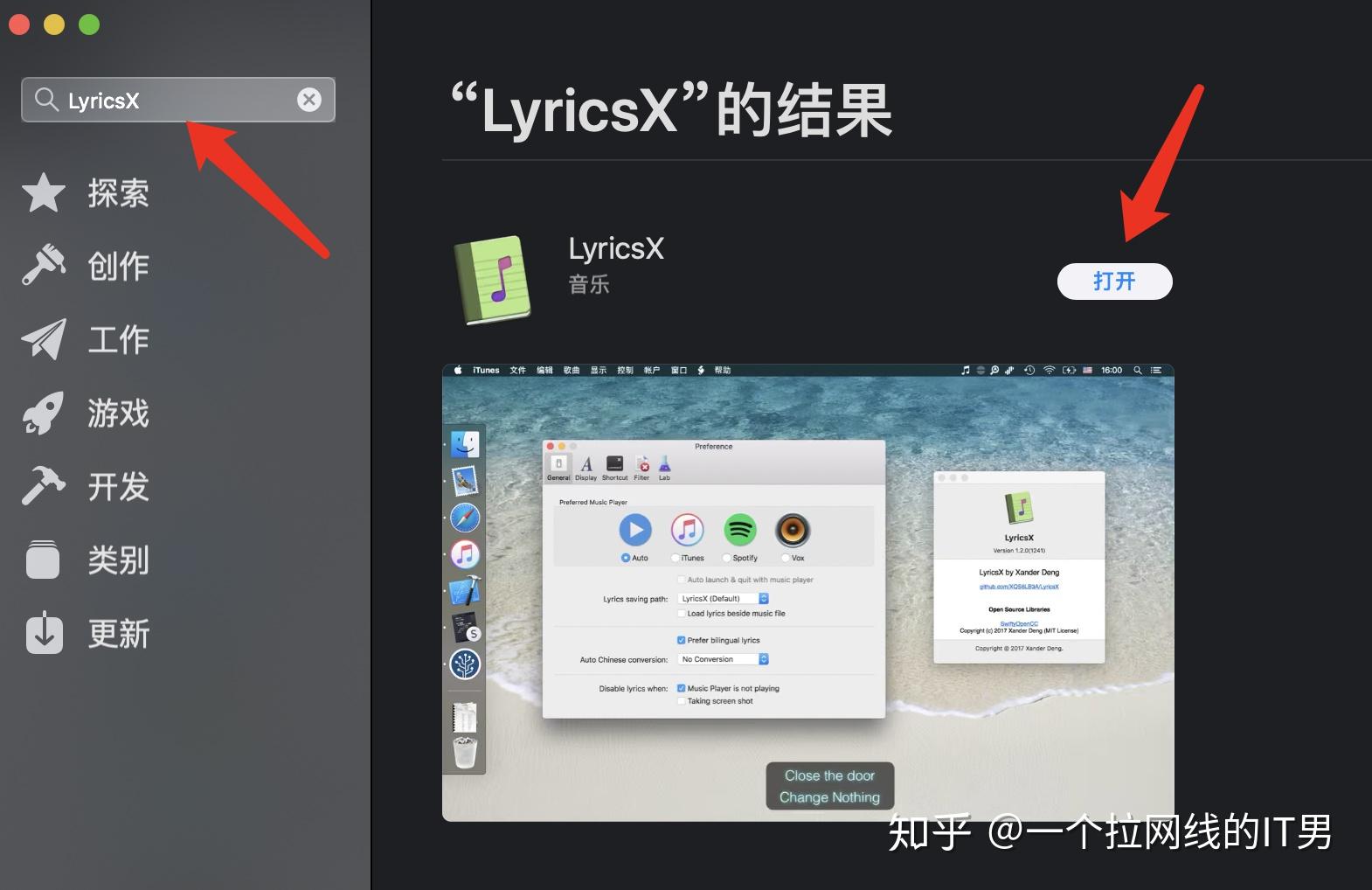
Task: Click the LyricsX search field
Action: [178, 100]
